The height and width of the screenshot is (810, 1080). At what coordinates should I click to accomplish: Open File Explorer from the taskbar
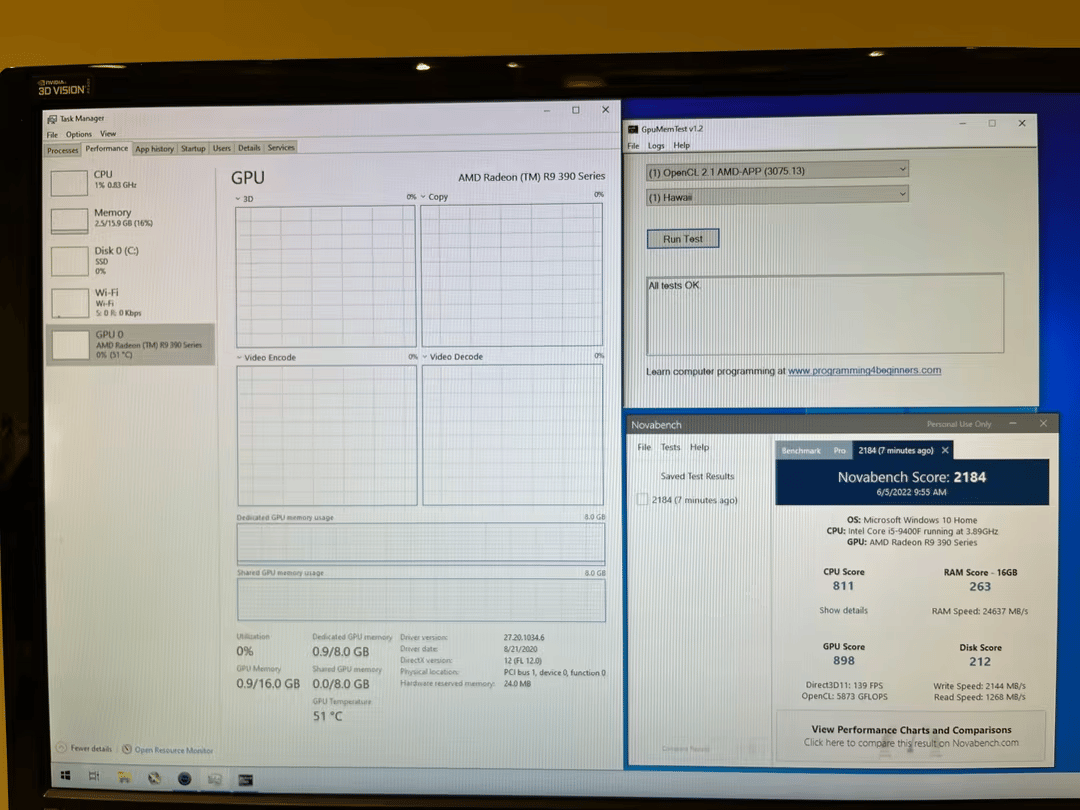(x=124, y=778)
